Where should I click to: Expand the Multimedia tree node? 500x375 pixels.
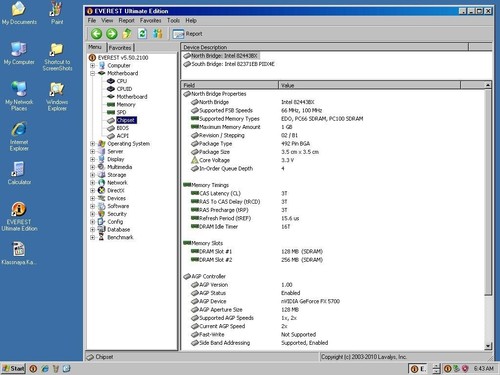pos(93,167)
